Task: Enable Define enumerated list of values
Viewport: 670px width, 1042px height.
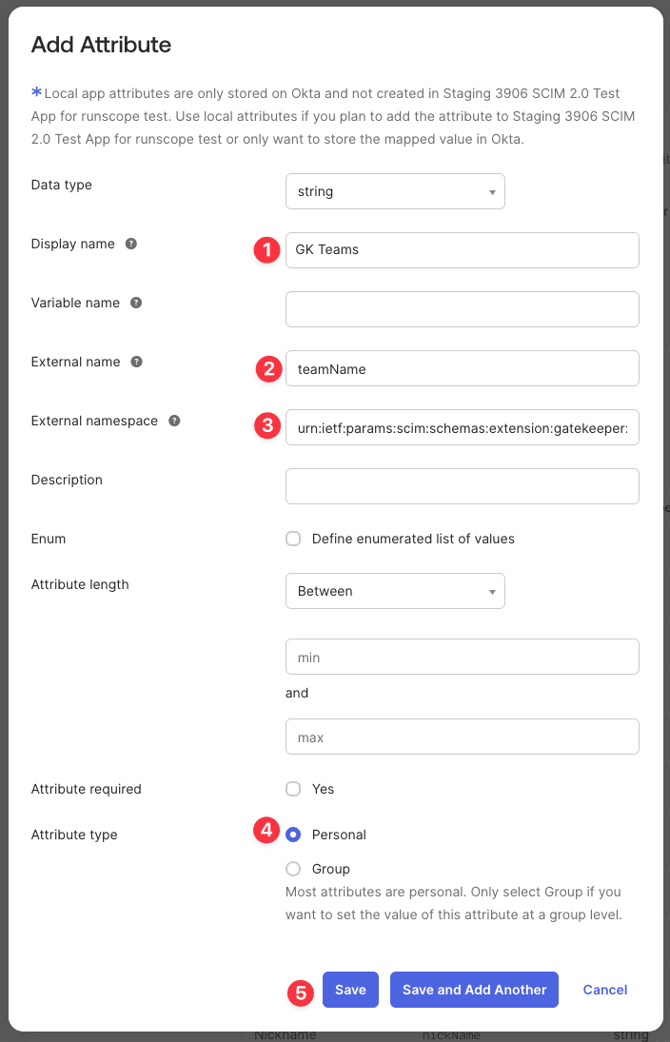Action: click(x=293, y=539)
